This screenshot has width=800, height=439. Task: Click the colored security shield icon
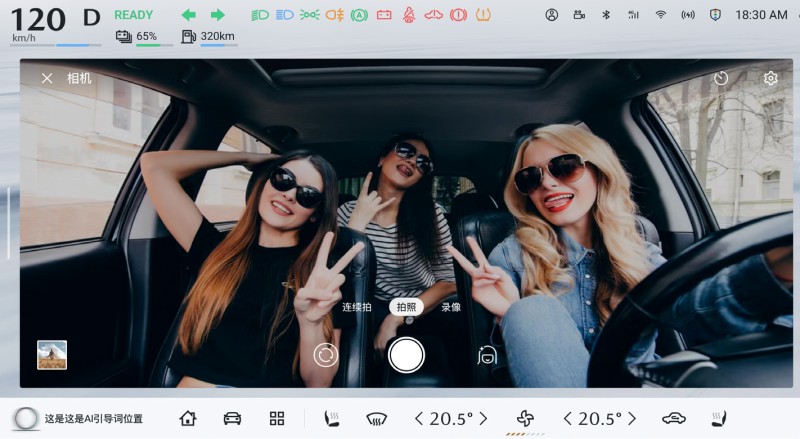pyautogui.click(x=715, y=15)
